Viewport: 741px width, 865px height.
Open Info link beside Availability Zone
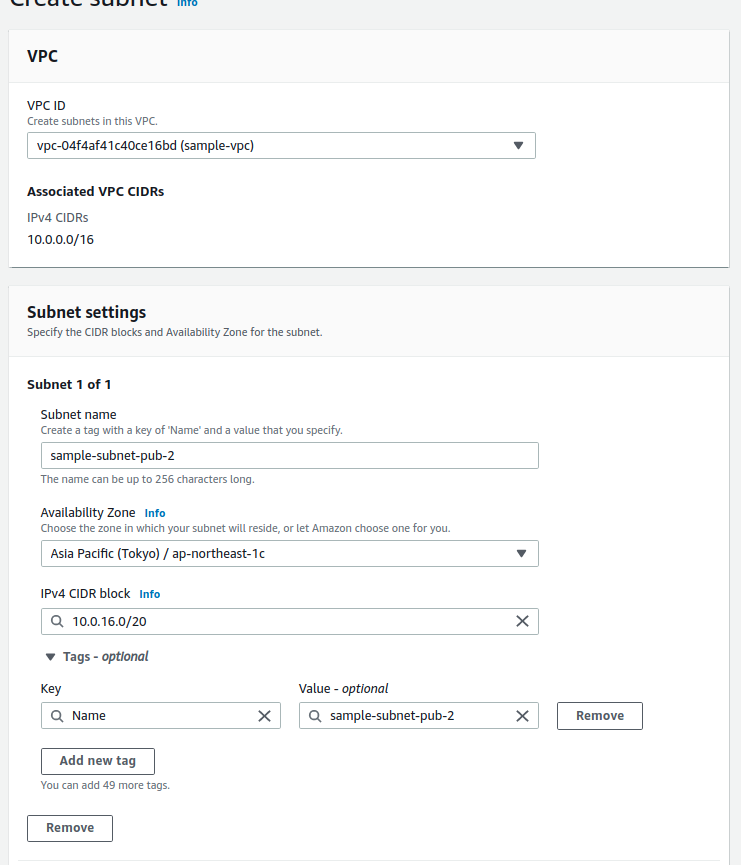[x=155, y=513]
